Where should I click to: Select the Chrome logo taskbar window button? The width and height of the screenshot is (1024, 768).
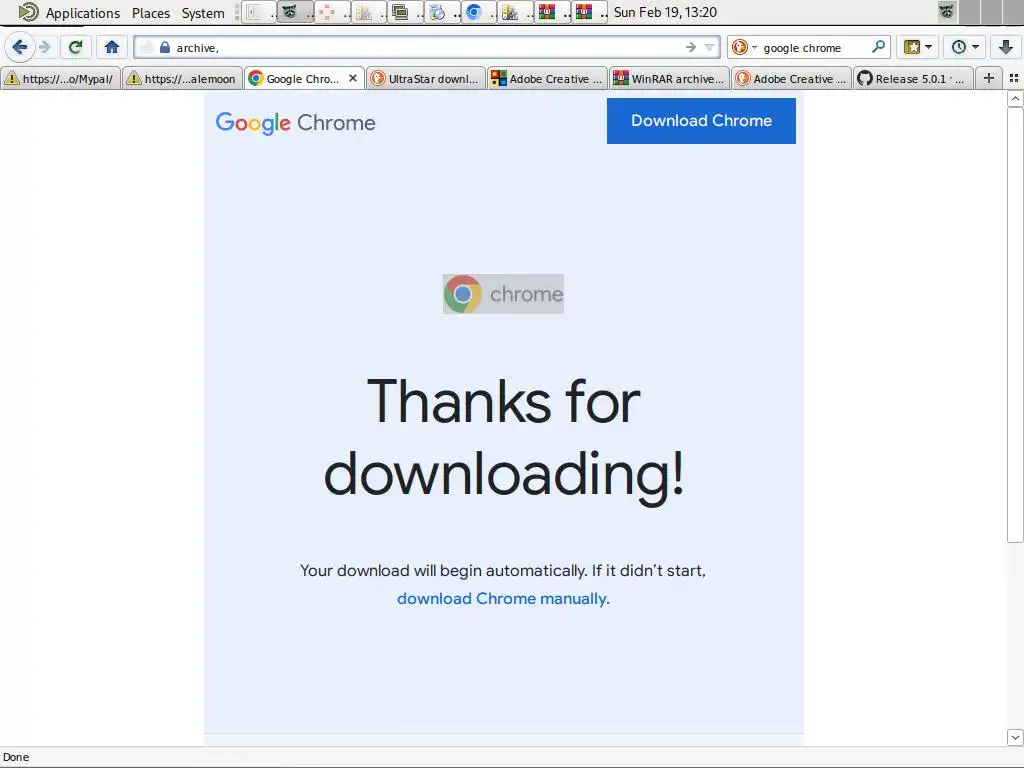(480, 12)
